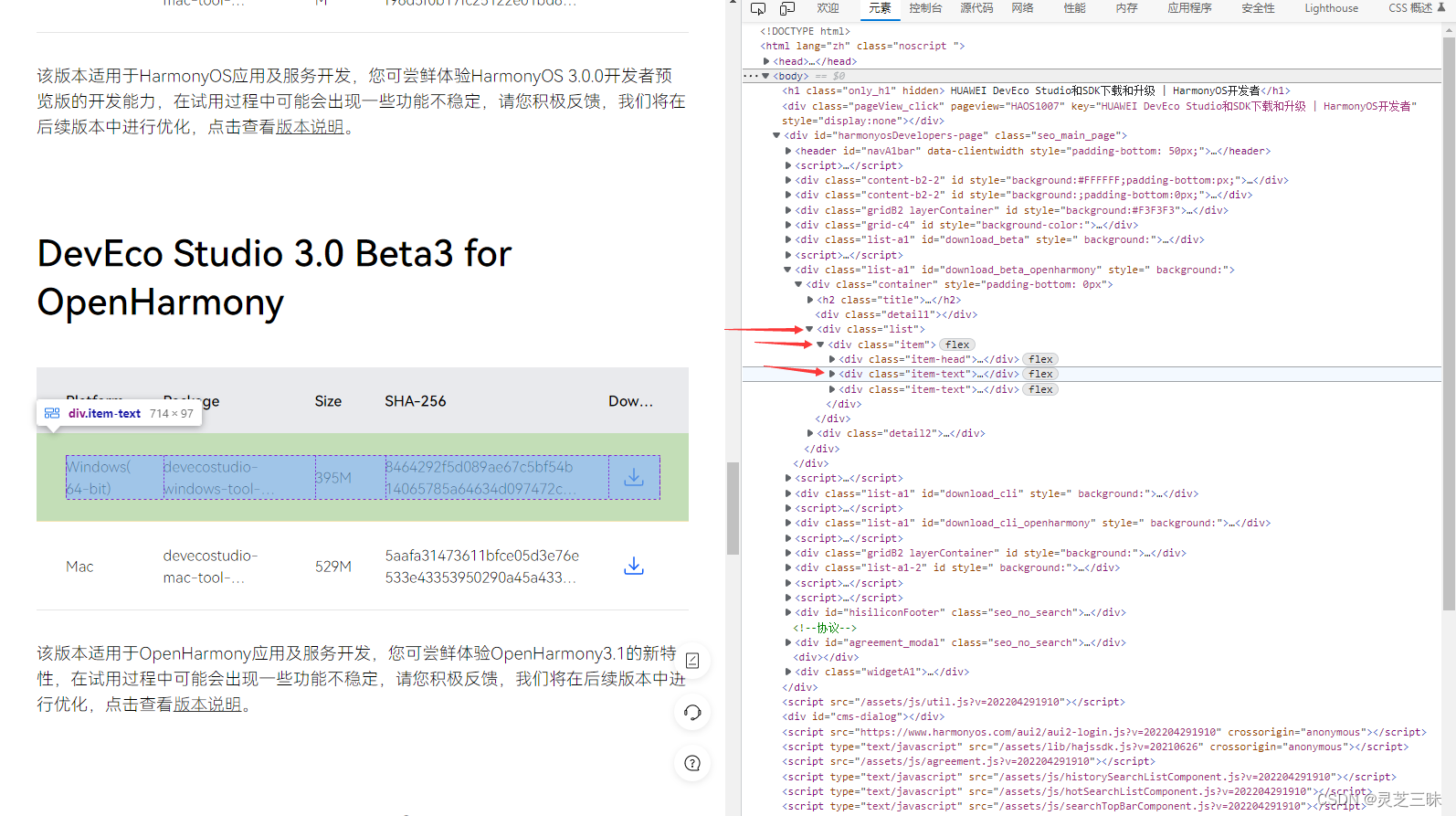The height and width of the screenshot is (816, 1456).
Task: Select the aui2-login.js script line
Action: tap(1104, 732)
